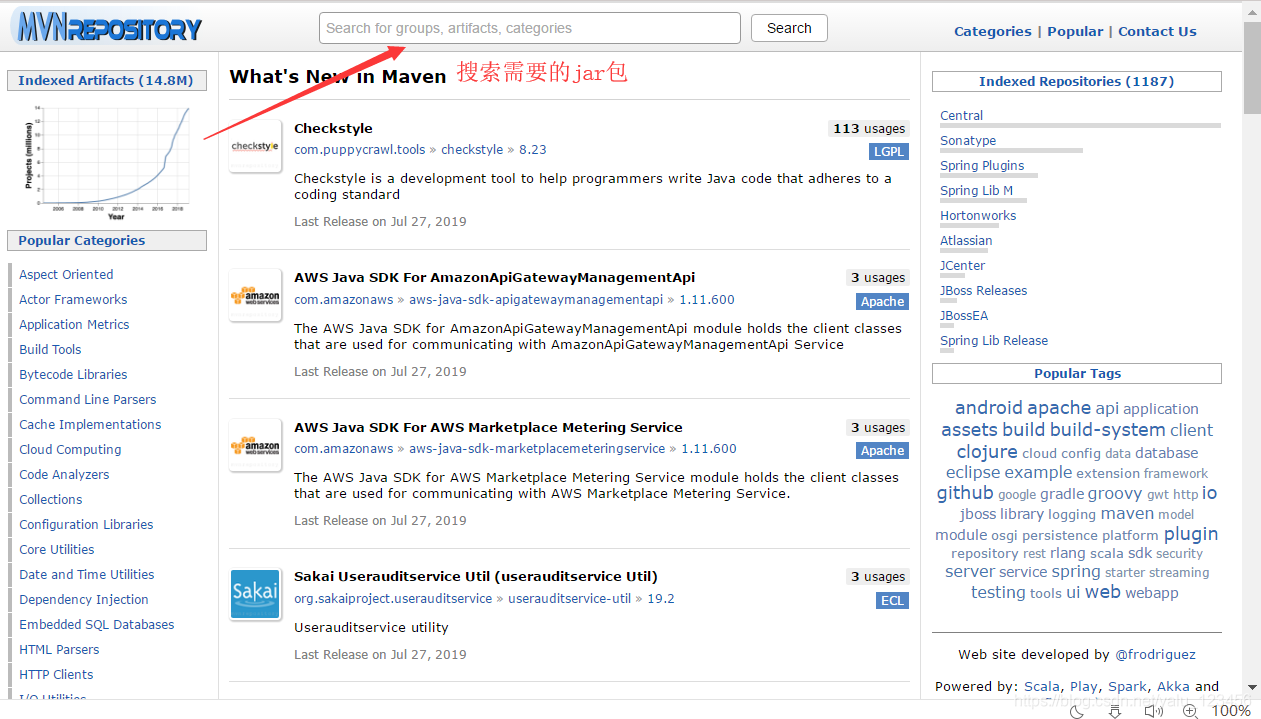The image size is (1261, 719).
Task: Open the Cache Implementations category
Action: point(90,424)
